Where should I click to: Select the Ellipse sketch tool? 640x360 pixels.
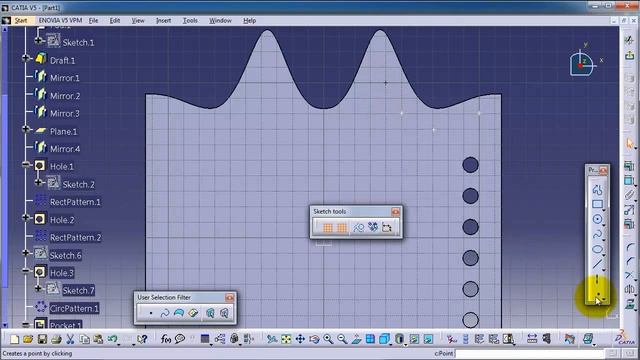[597, 249]
